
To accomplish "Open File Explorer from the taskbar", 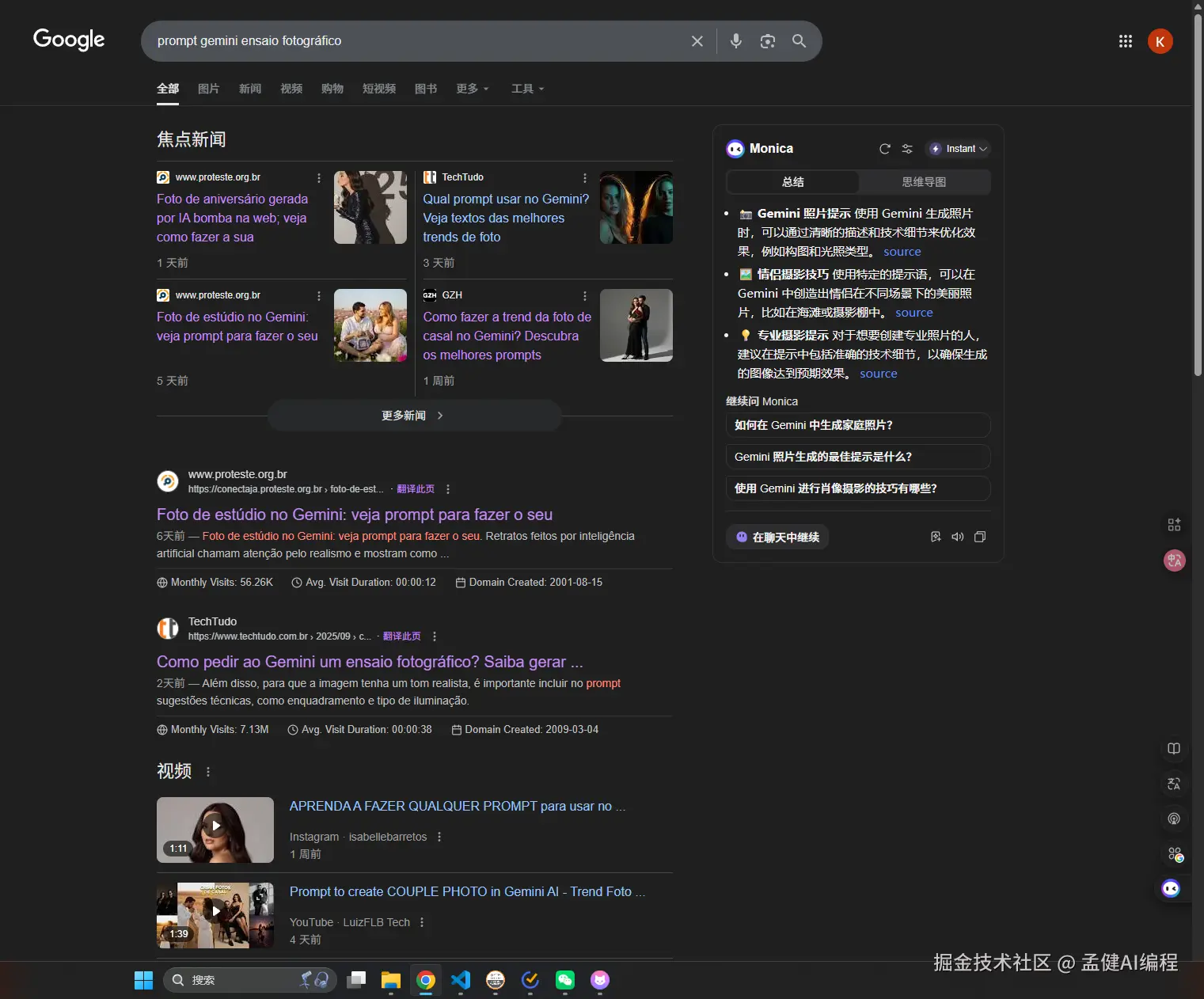I will click(391, 980).
